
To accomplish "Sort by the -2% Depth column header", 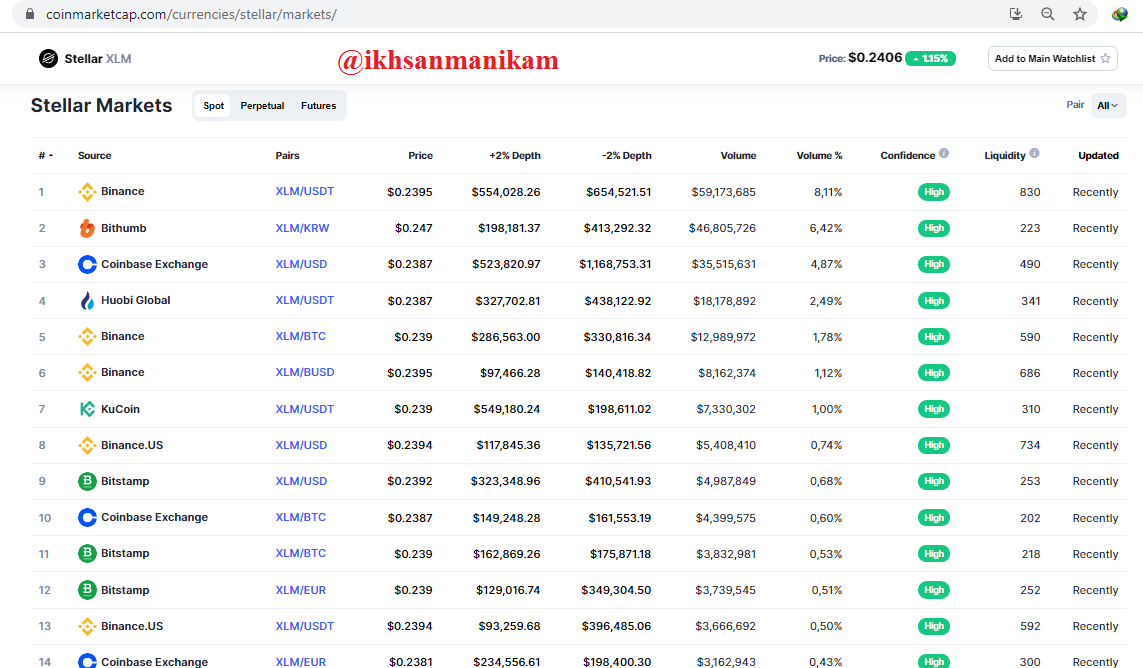I will point(627,155).
